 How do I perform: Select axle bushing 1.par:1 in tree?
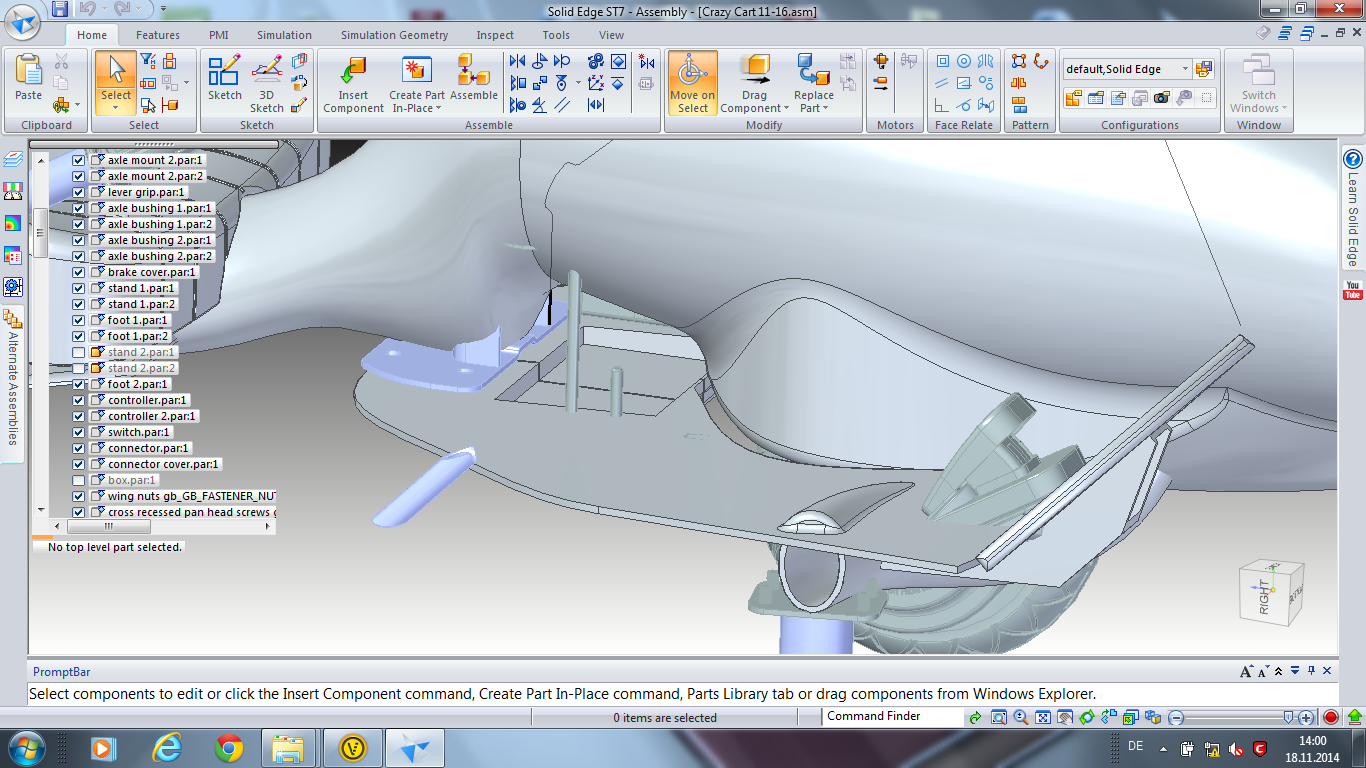(x=160, y=208)
